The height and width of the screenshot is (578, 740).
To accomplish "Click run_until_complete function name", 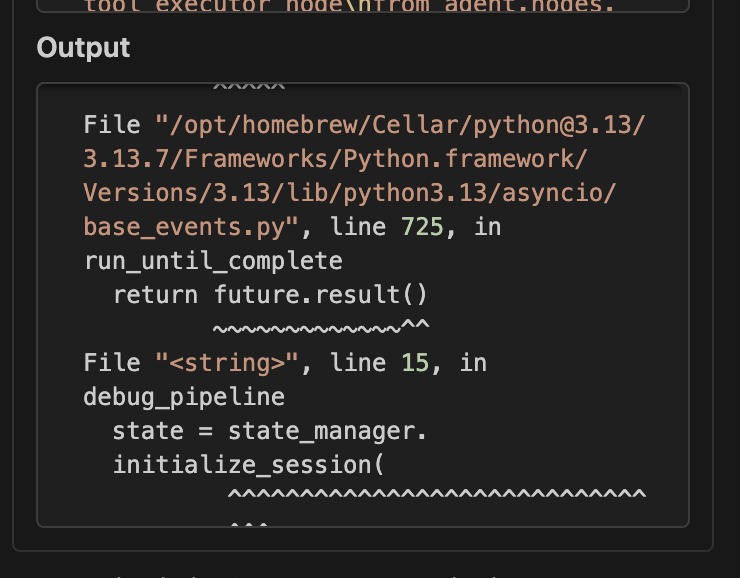I will 213,261.
